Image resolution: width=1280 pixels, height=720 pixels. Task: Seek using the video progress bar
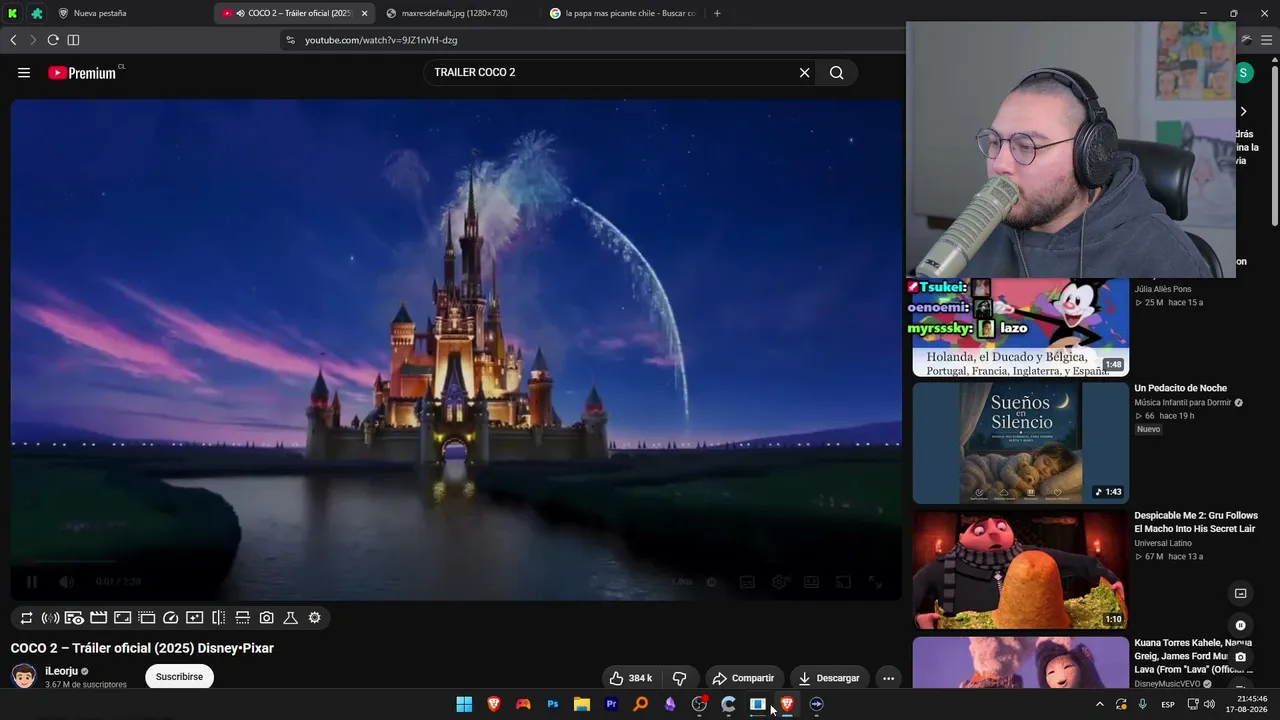click(x=457, y=562)
